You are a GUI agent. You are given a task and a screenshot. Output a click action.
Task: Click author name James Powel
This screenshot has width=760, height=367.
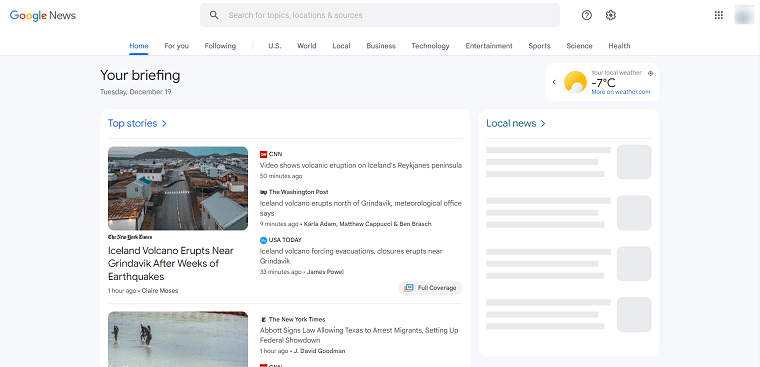(x=325, y=272)
